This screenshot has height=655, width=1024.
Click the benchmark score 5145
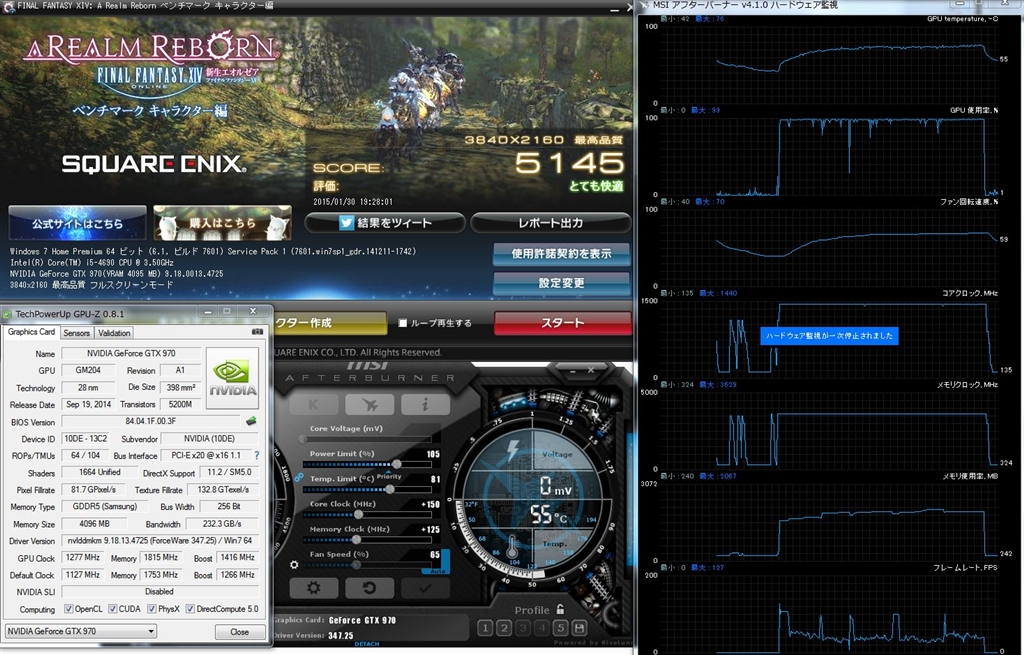569,163
